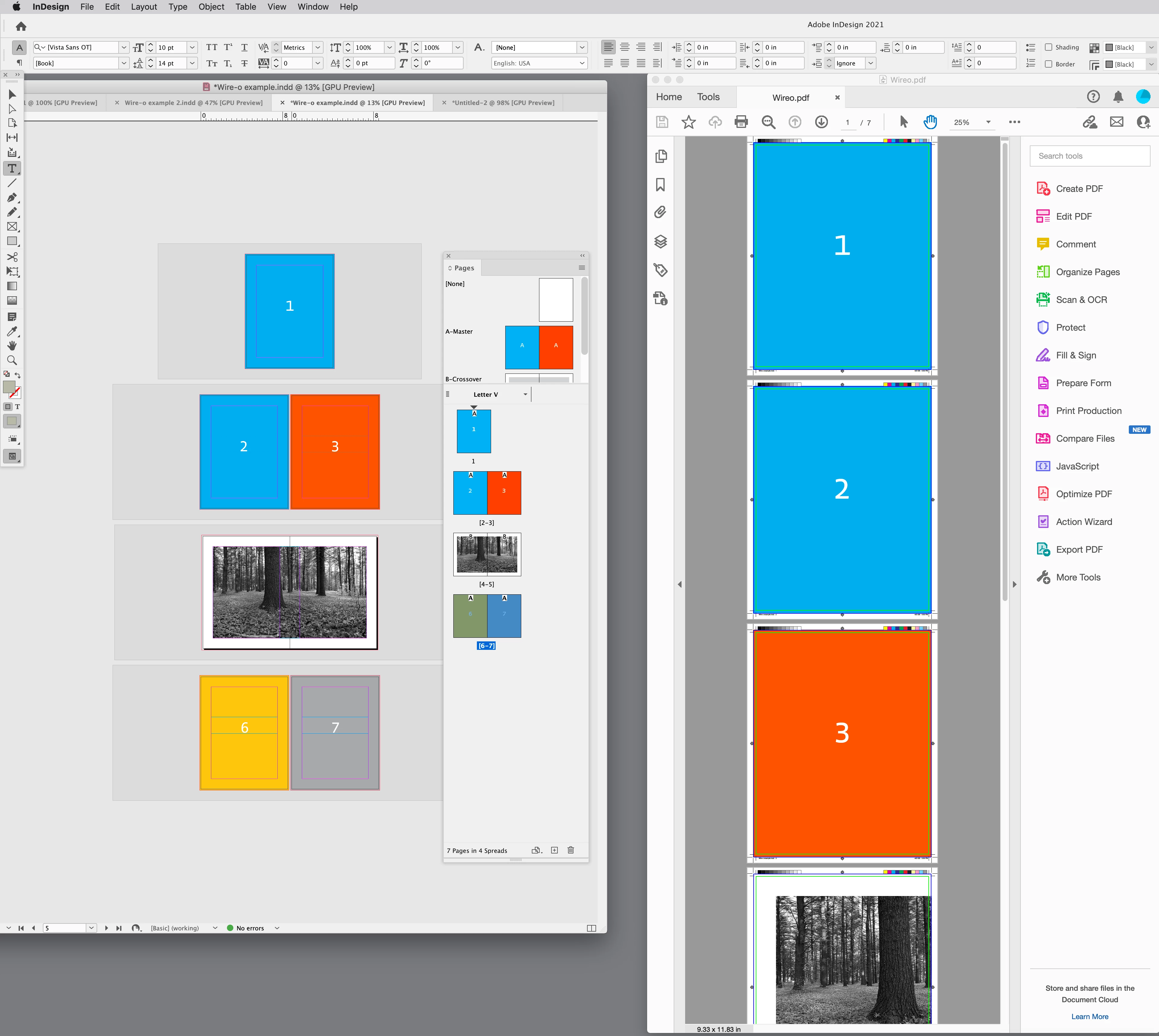Switch to Wire-o example 2.indd tab
The height and width of the screenshot is (1036, 1159).
[x=193, y=103]
